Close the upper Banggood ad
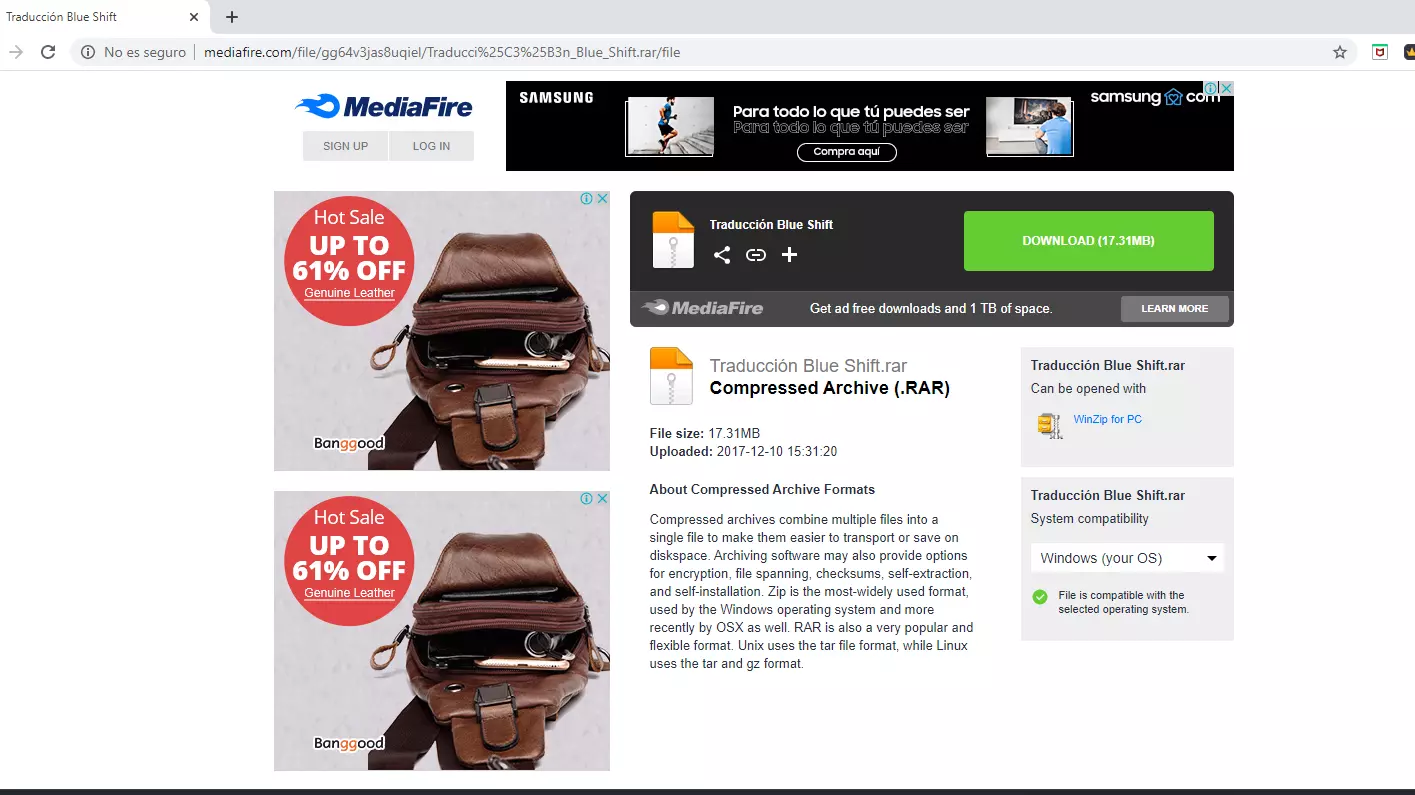The height and width of the screenshot is (795, 1415). [603, 198]
